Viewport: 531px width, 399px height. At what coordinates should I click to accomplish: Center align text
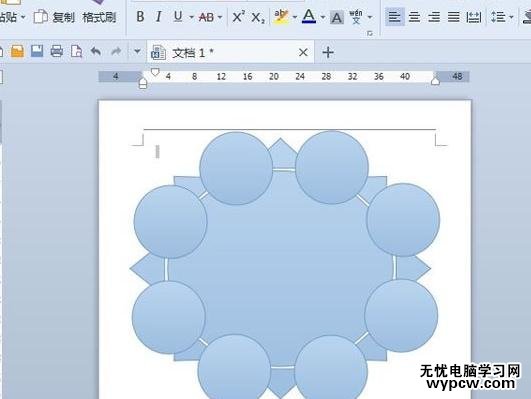point(415,17)
